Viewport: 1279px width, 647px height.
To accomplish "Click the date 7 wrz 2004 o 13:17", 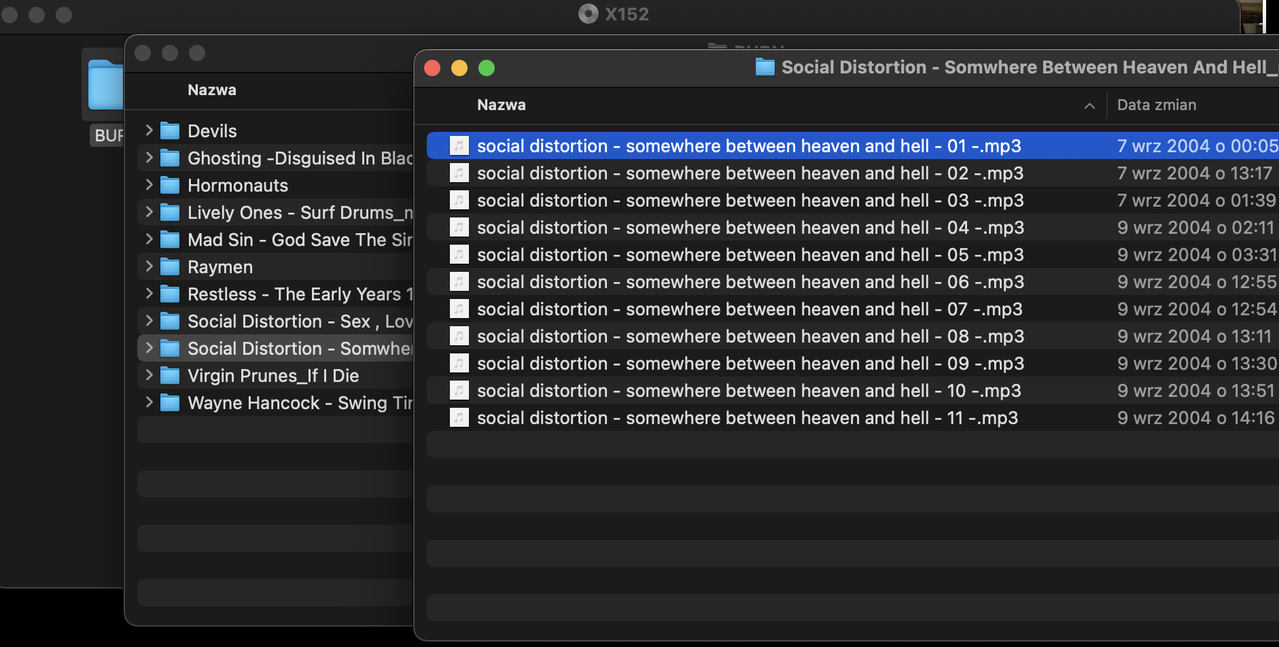I will (1195, 173).
